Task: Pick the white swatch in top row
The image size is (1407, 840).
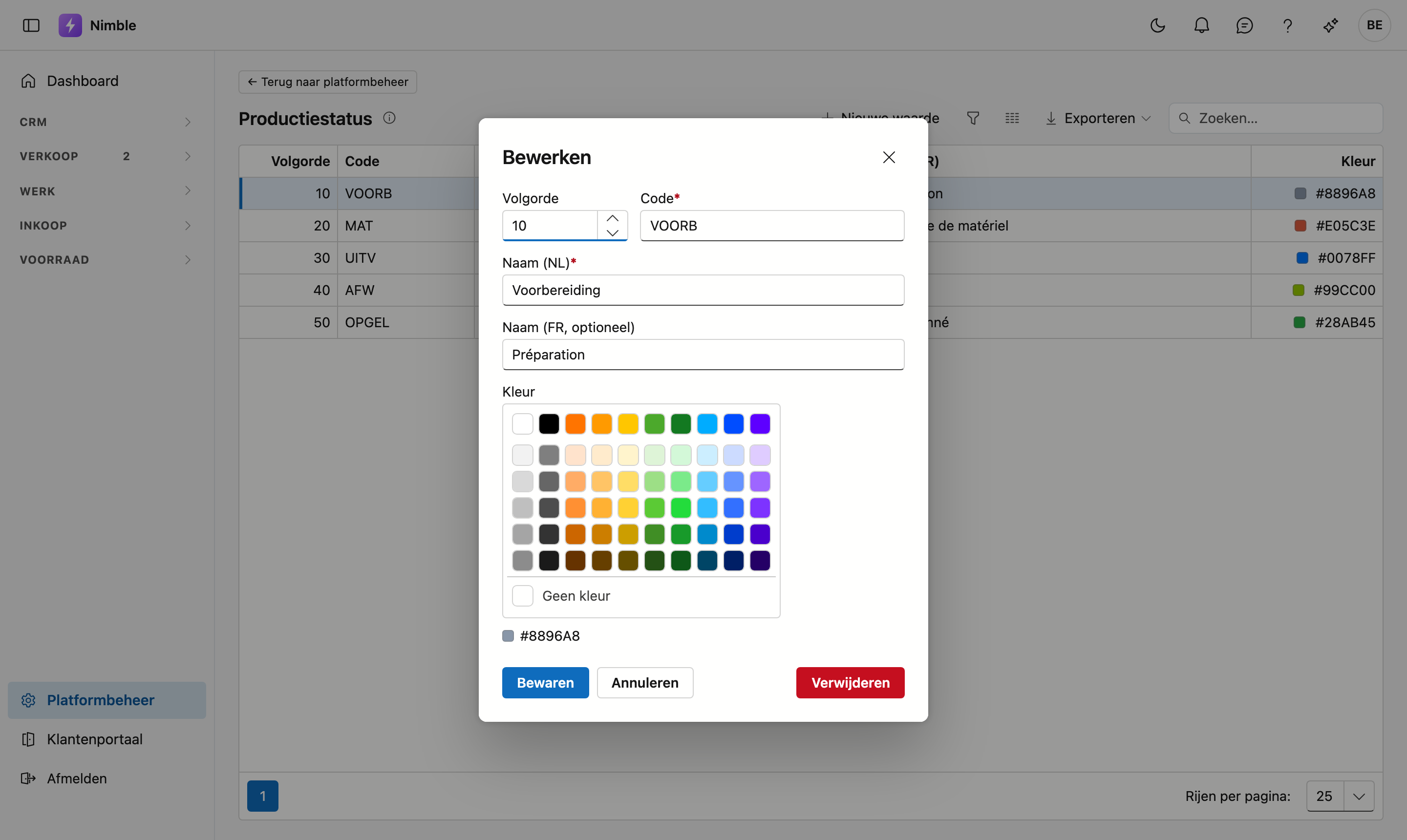Action: 522,424
